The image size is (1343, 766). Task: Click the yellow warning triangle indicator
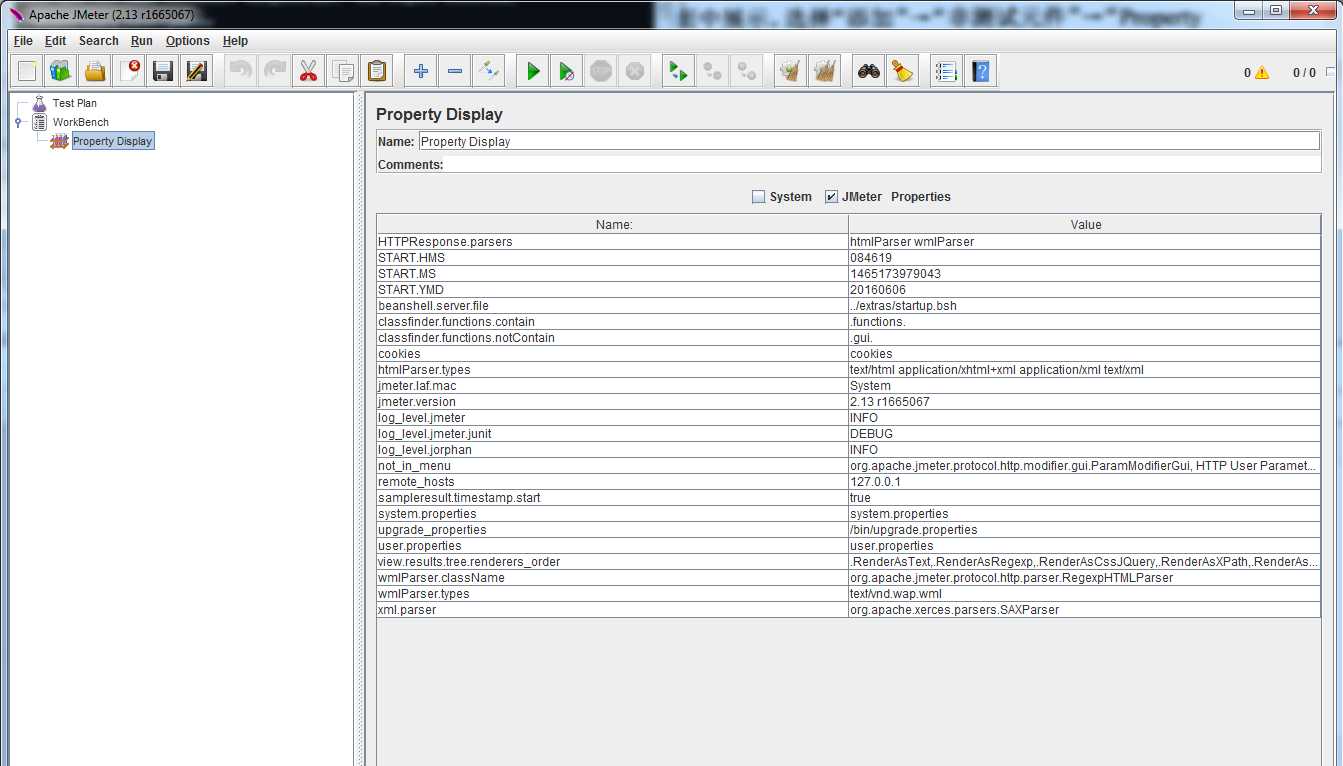tap(1262, 73)
